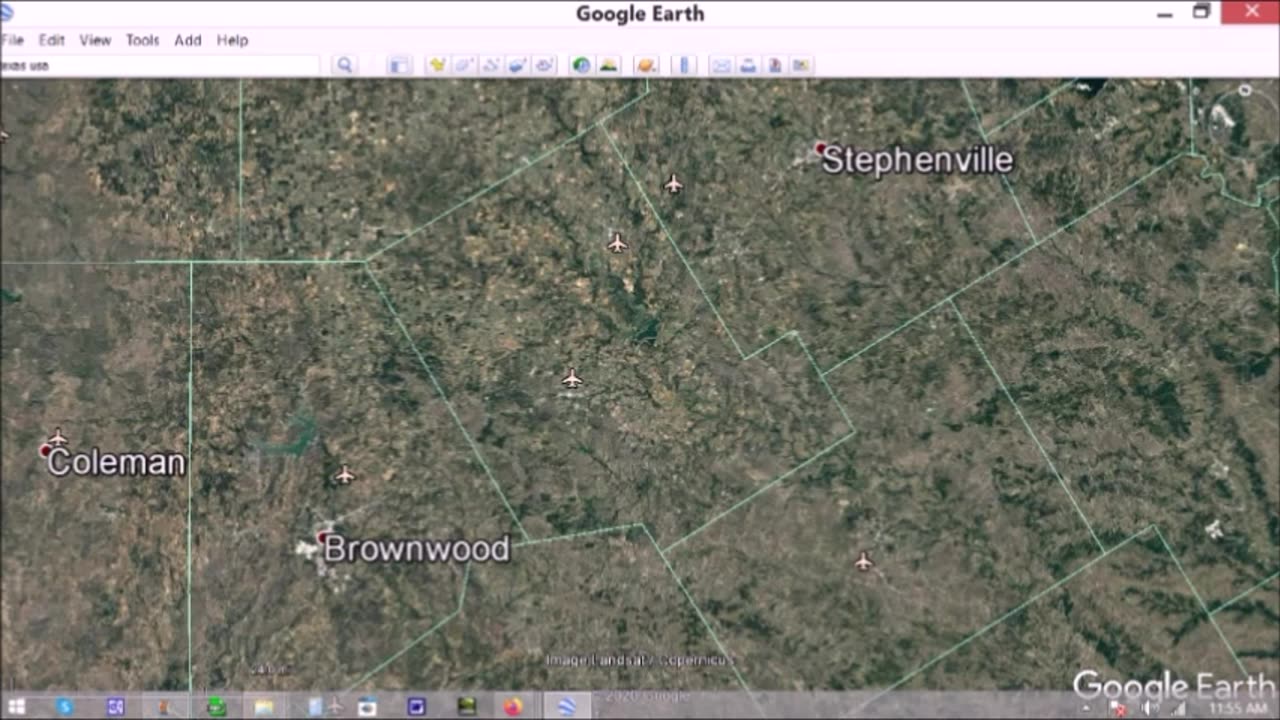Show hidden system tray icons arrow
This screenshot has width=1280, height=720.
coord(1087,708)
